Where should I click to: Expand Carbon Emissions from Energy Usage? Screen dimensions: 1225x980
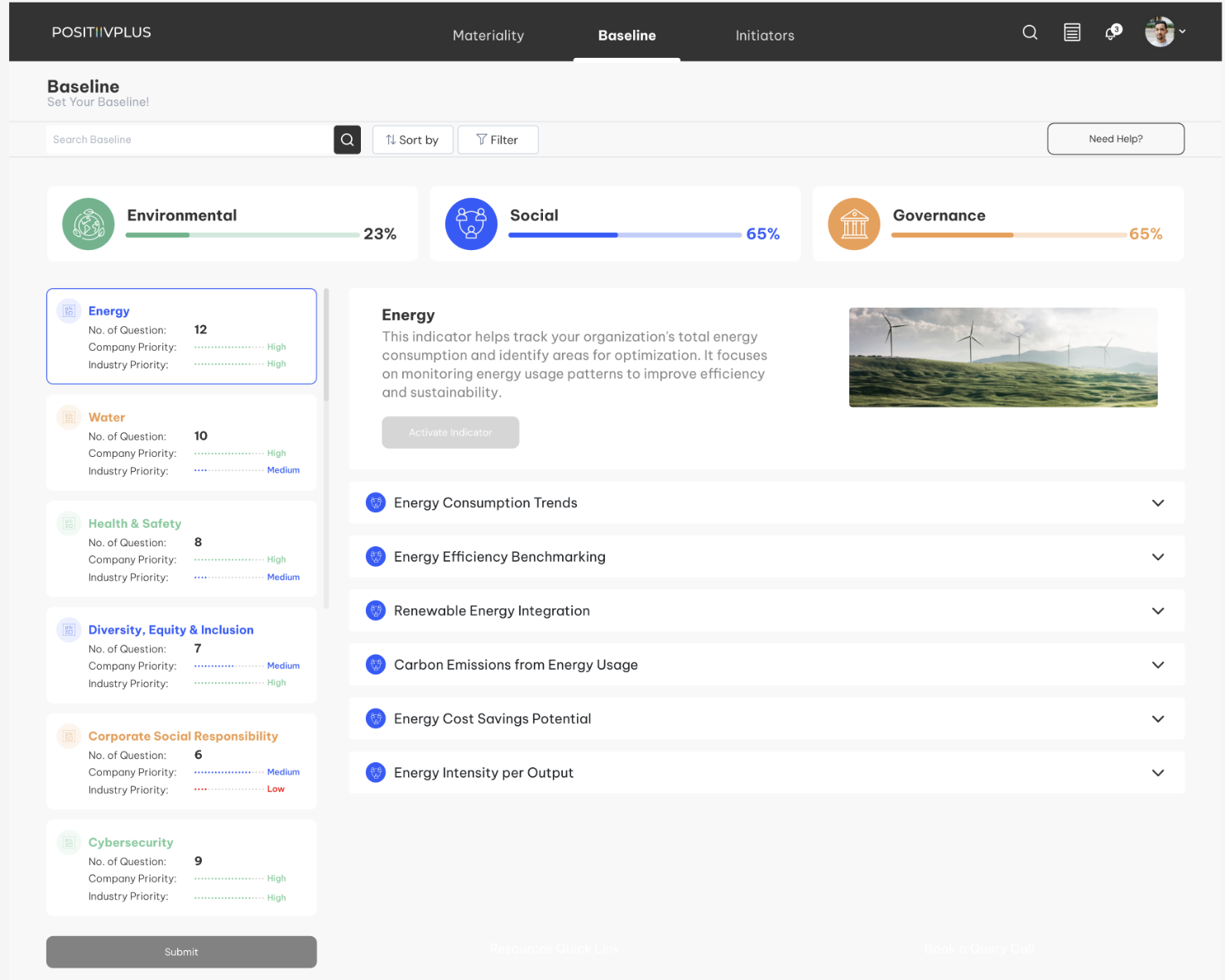coord(1158,665)
